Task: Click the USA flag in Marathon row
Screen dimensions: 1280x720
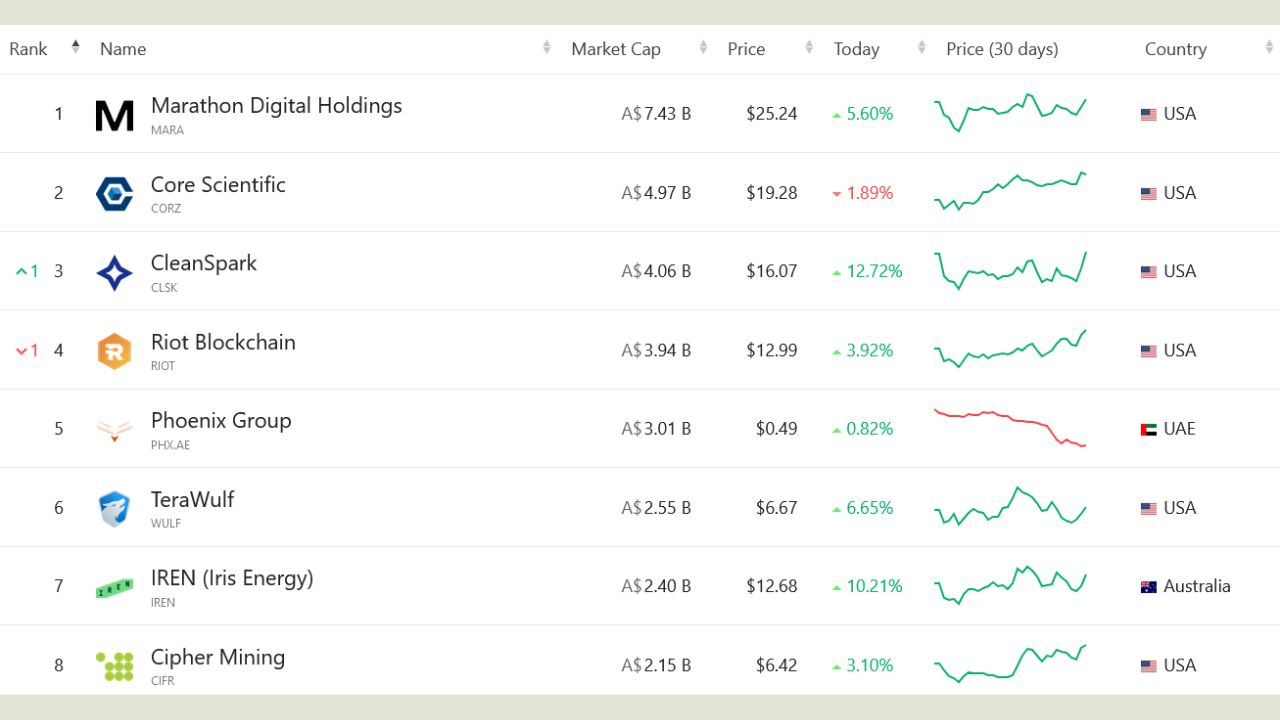Action: click(1149, 115)
